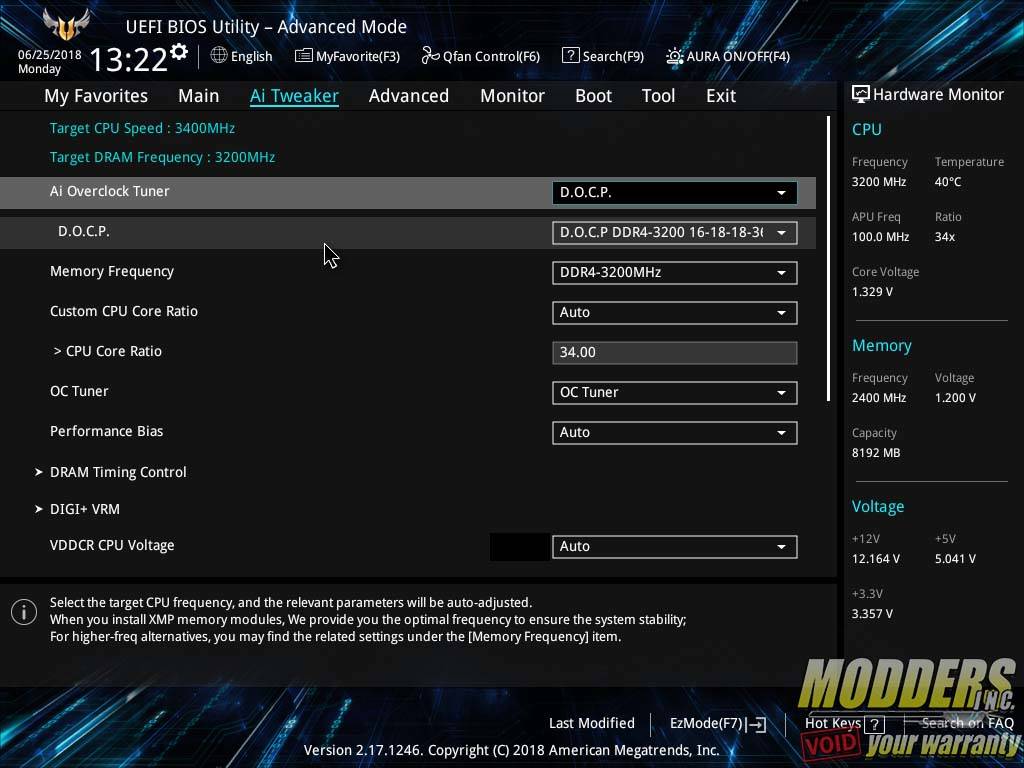Click CPU frequency value 3200 MHz
This screenshot has height=768, width=1024.
coord(879,182)
